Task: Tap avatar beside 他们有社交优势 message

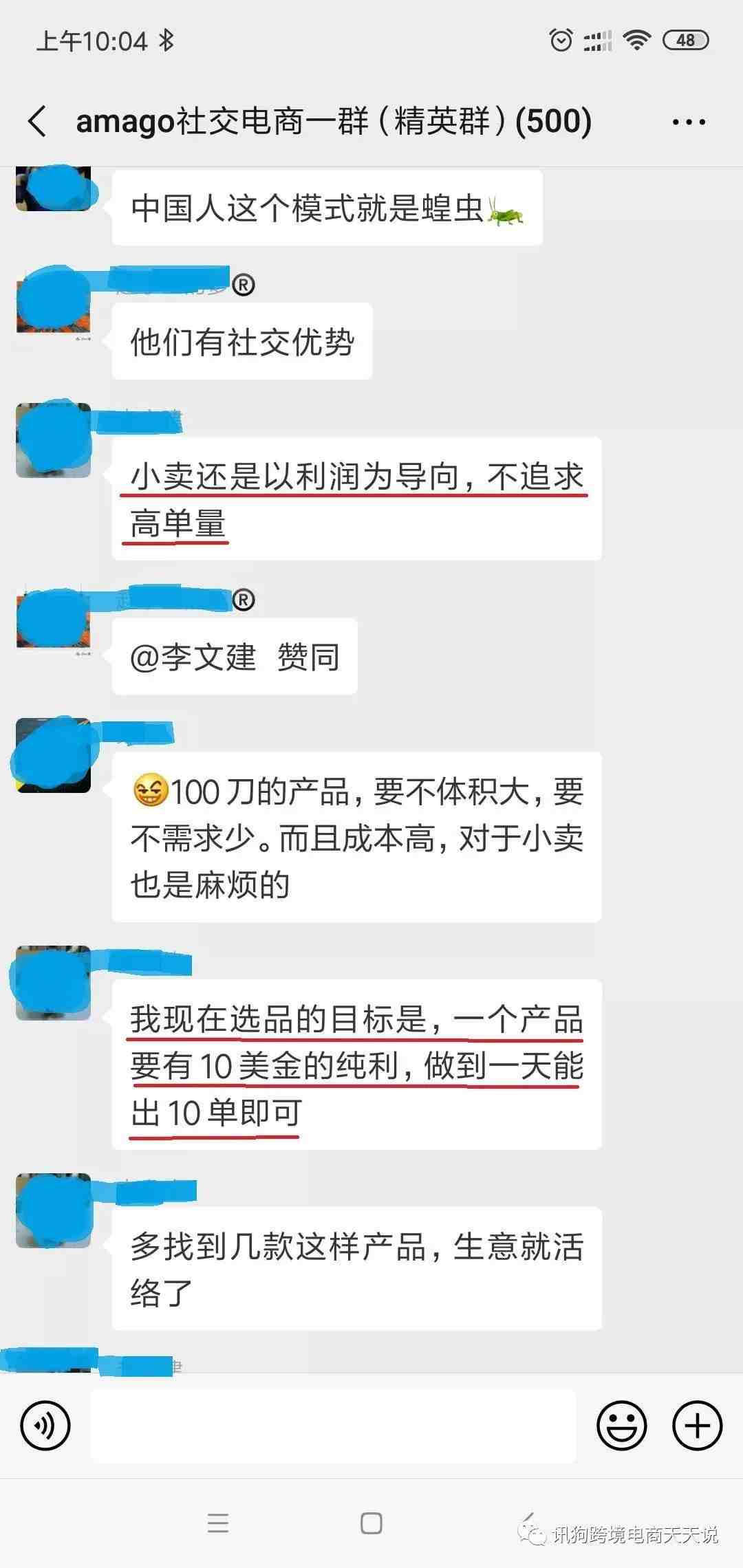Action: pyautogui.click(x=54, y=303)
